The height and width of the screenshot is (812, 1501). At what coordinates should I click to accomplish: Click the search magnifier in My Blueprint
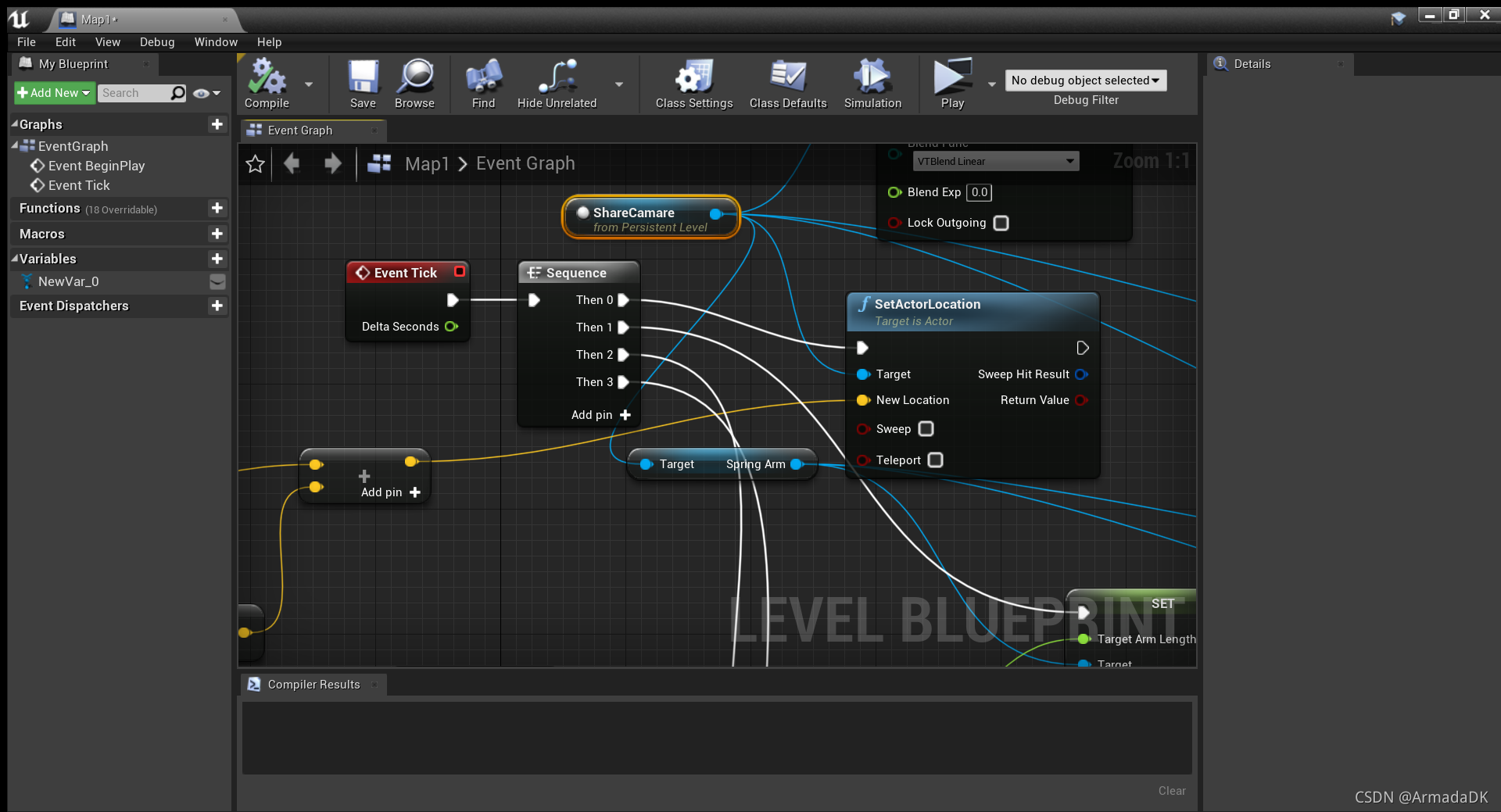tap(178, 93)
